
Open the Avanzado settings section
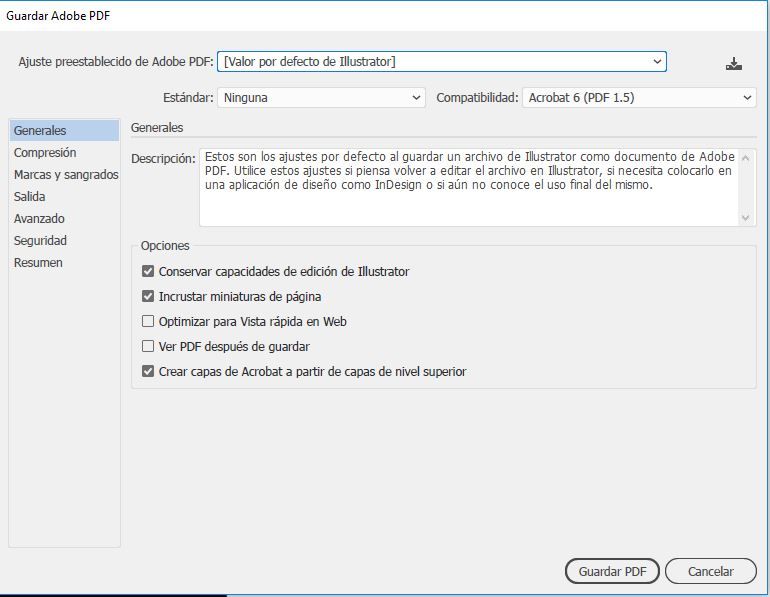[x=64, y=219]
